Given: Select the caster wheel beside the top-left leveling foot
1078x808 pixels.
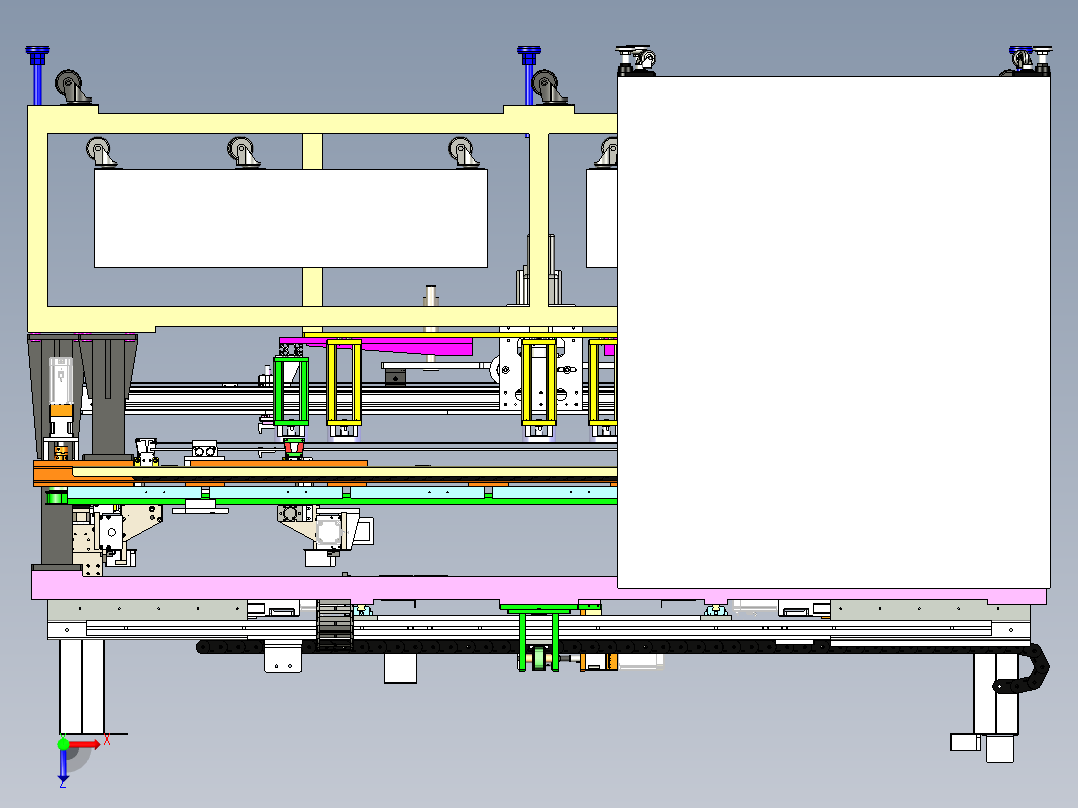Looking at the screenshot, I should (x=72, y=87).
